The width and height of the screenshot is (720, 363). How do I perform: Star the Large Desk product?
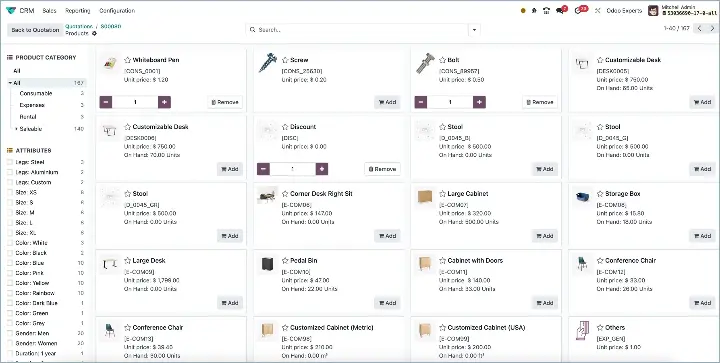(128, 261)
